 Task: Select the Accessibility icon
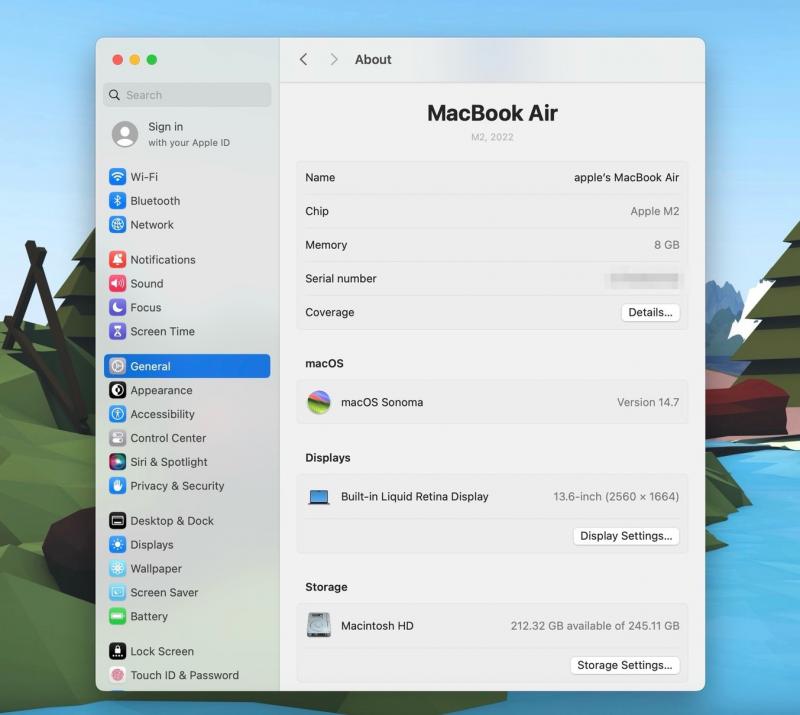117,414
